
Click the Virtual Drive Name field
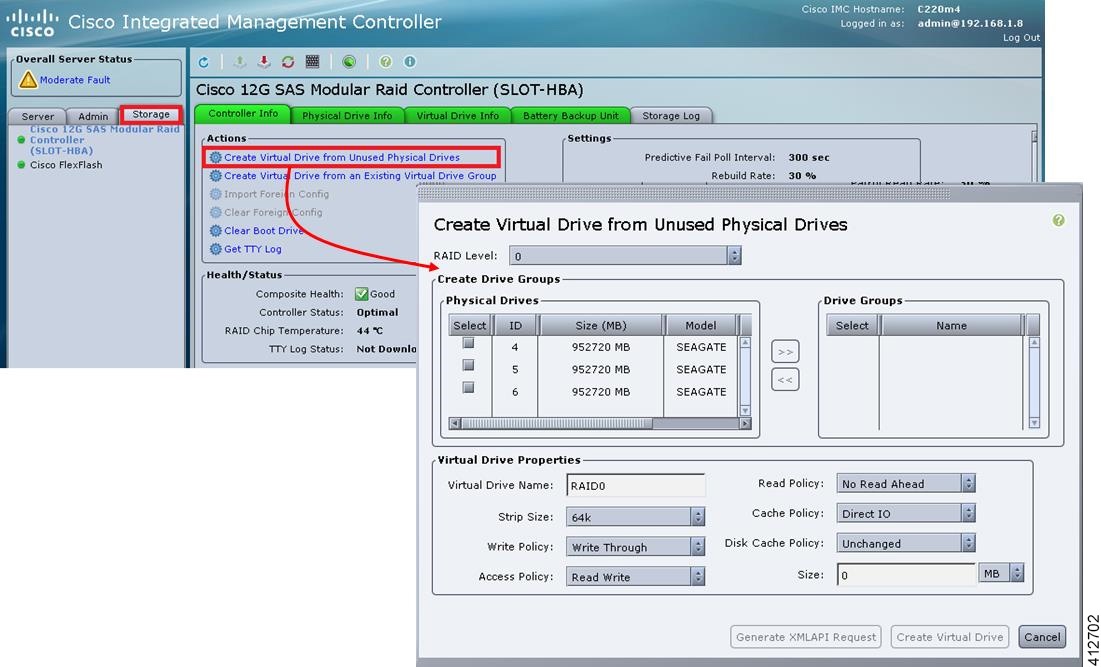[x=635, y=485]
